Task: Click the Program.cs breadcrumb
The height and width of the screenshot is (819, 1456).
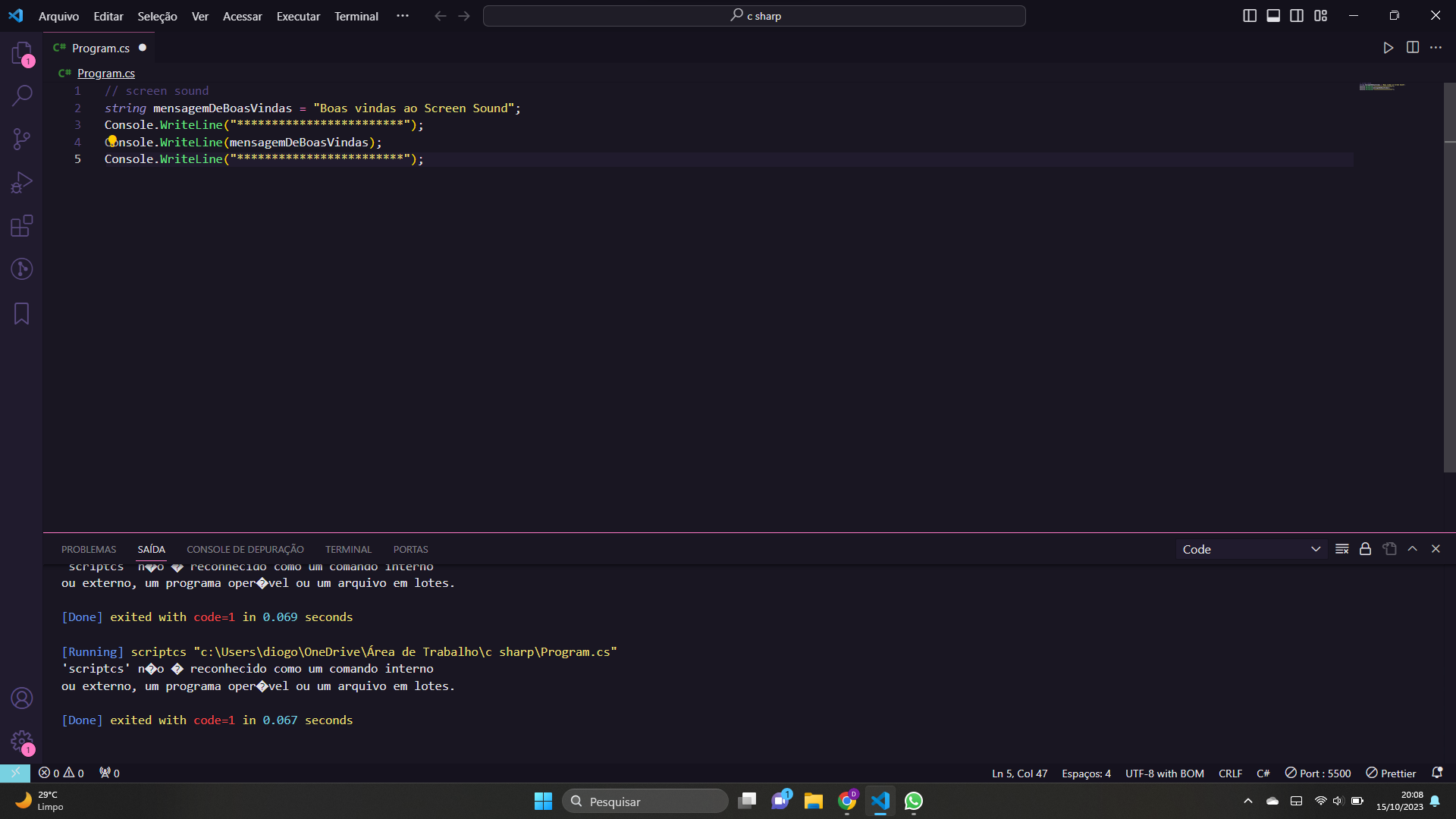Action: coord(106,73)
